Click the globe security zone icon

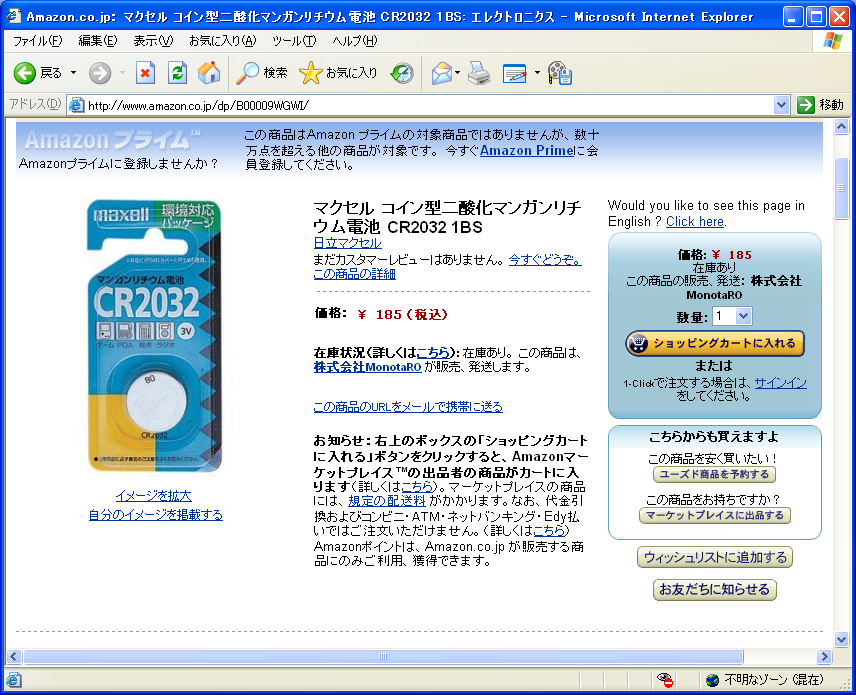click(712, 680)
